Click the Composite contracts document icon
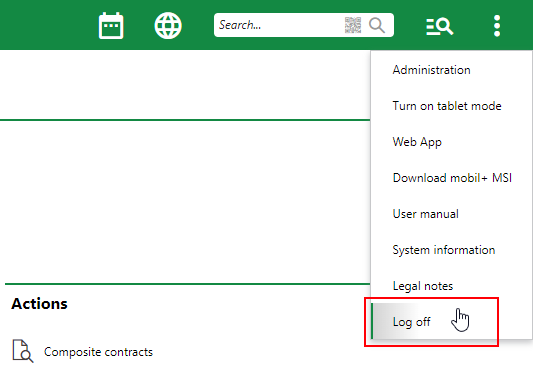Screen dimensions: 533x379 (x=23, y=351)
